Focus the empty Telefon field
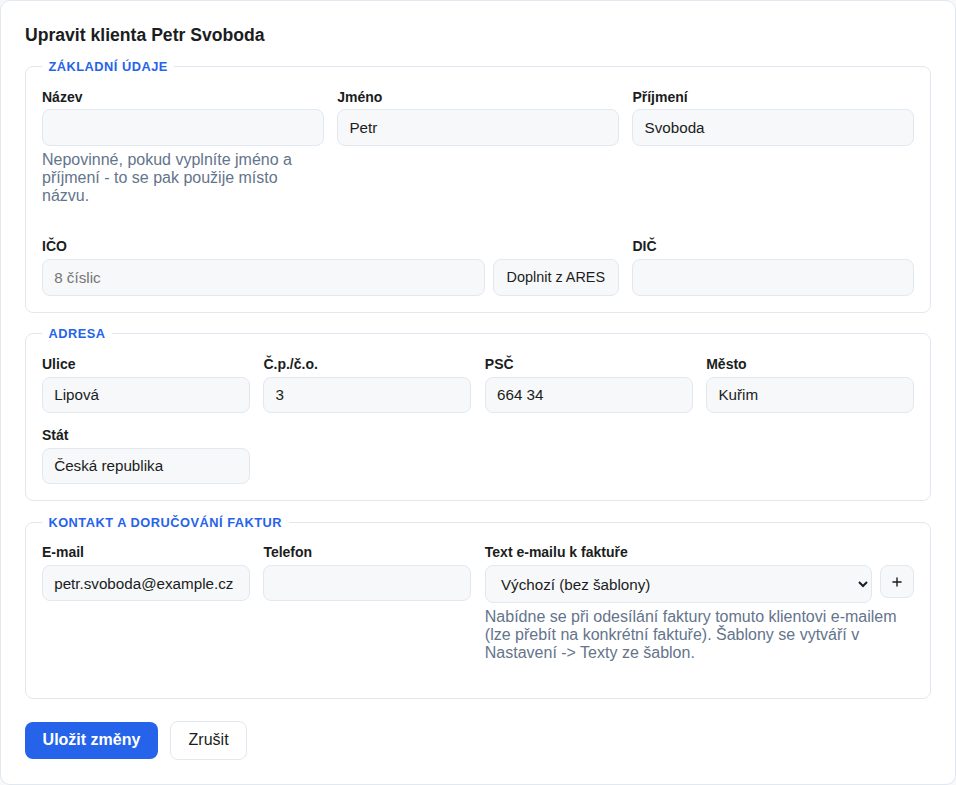 click(x=367, y=583)
